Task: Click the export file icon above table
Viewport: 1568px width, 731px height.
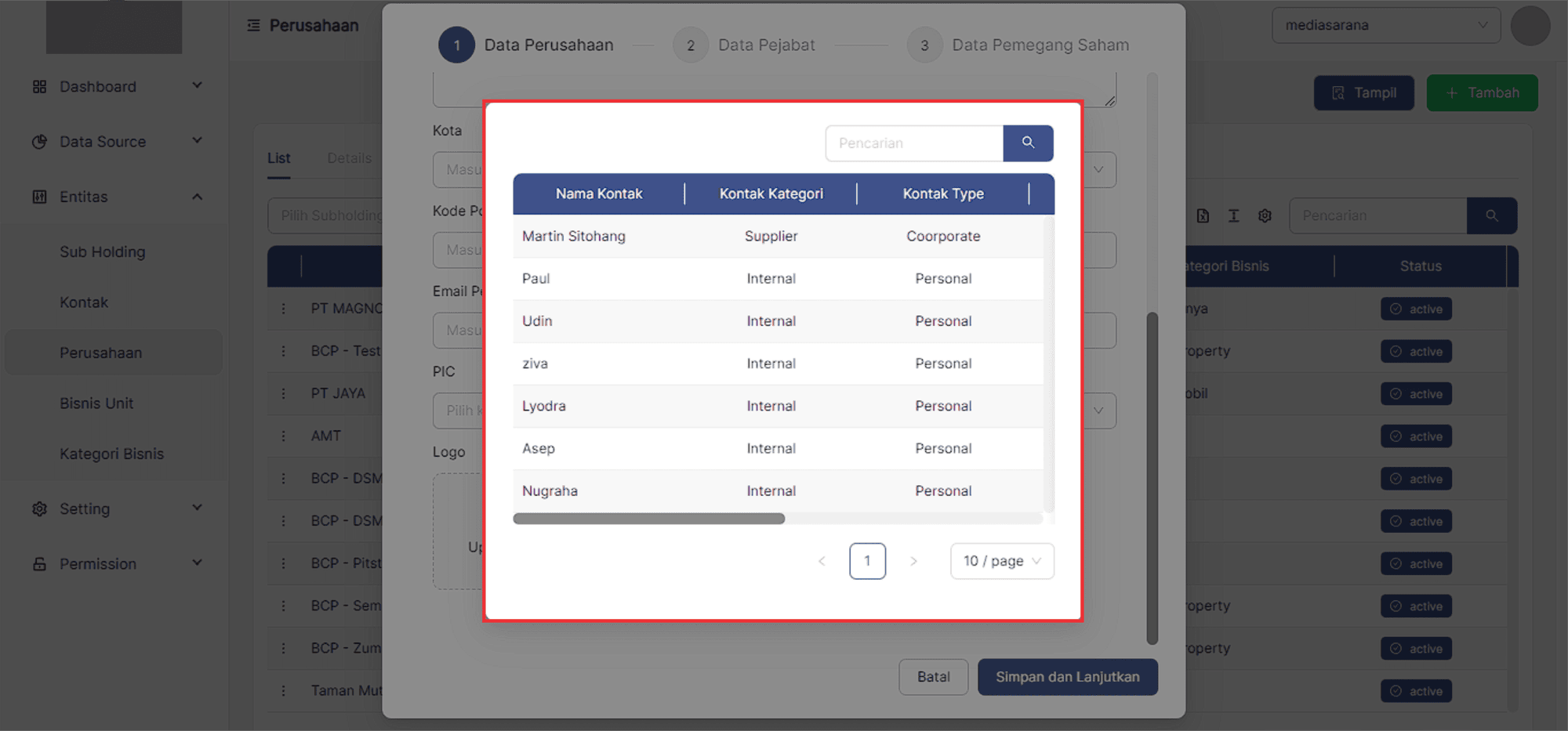Action: [x=1203, y=216]
